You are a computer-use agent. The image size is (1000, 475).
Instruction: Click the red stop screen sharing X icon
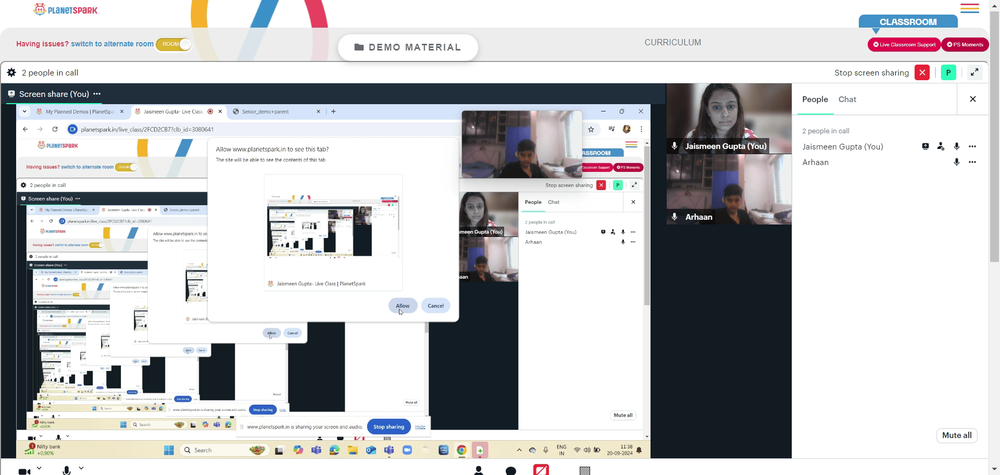click(x=922, y=73)
